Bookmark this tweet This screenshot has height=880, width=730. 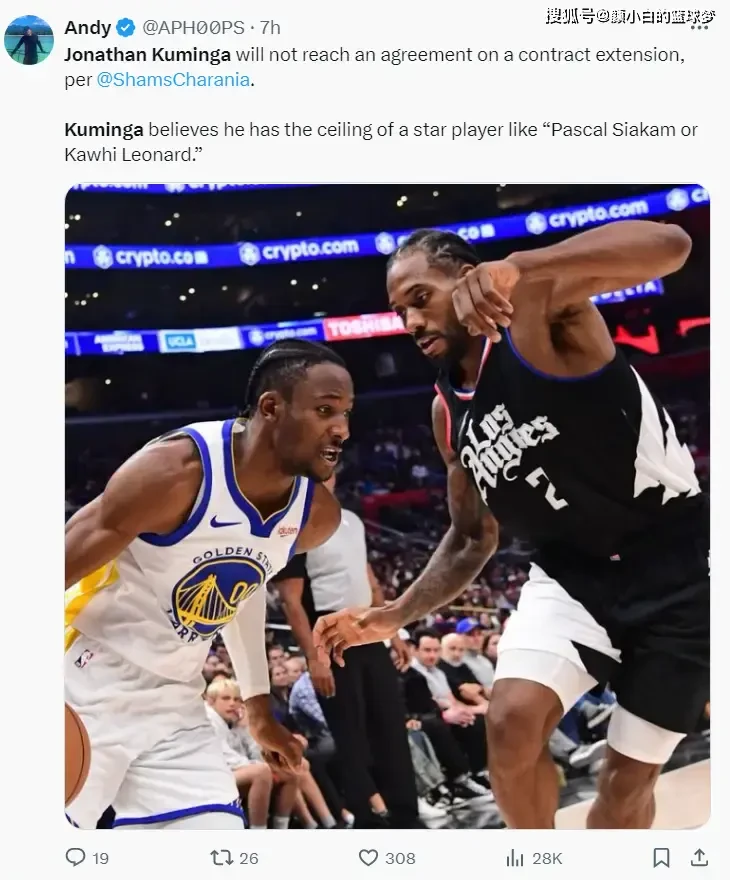click(x=661, y=858)
